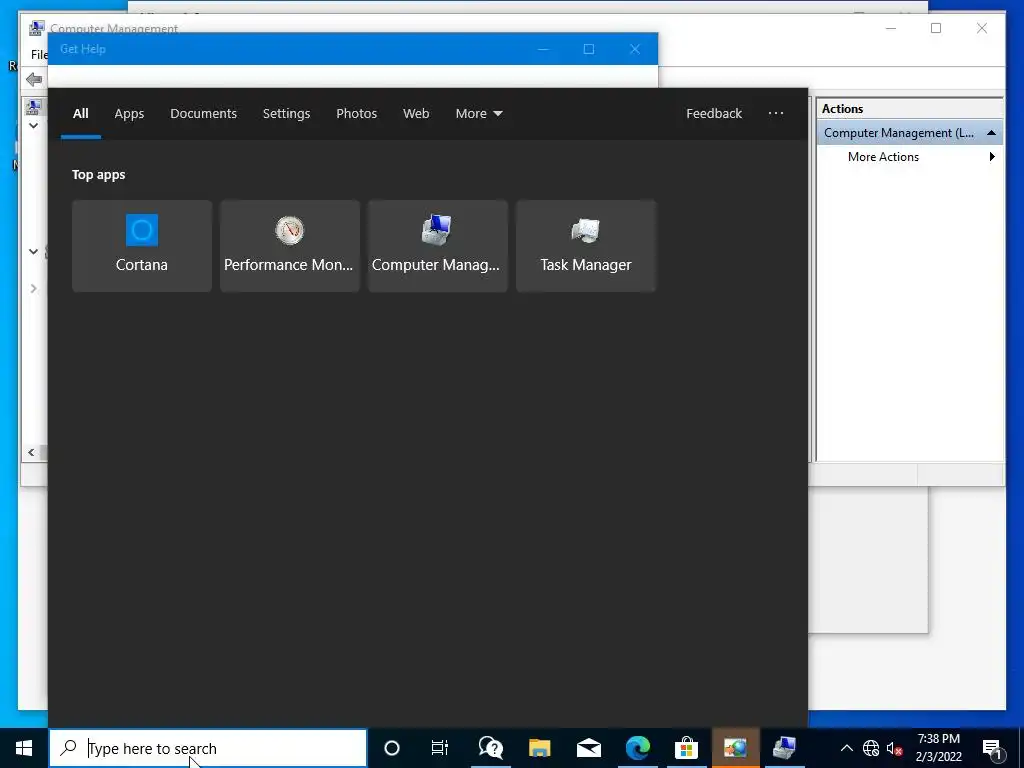Open the network status tray icon

(871, 748)
